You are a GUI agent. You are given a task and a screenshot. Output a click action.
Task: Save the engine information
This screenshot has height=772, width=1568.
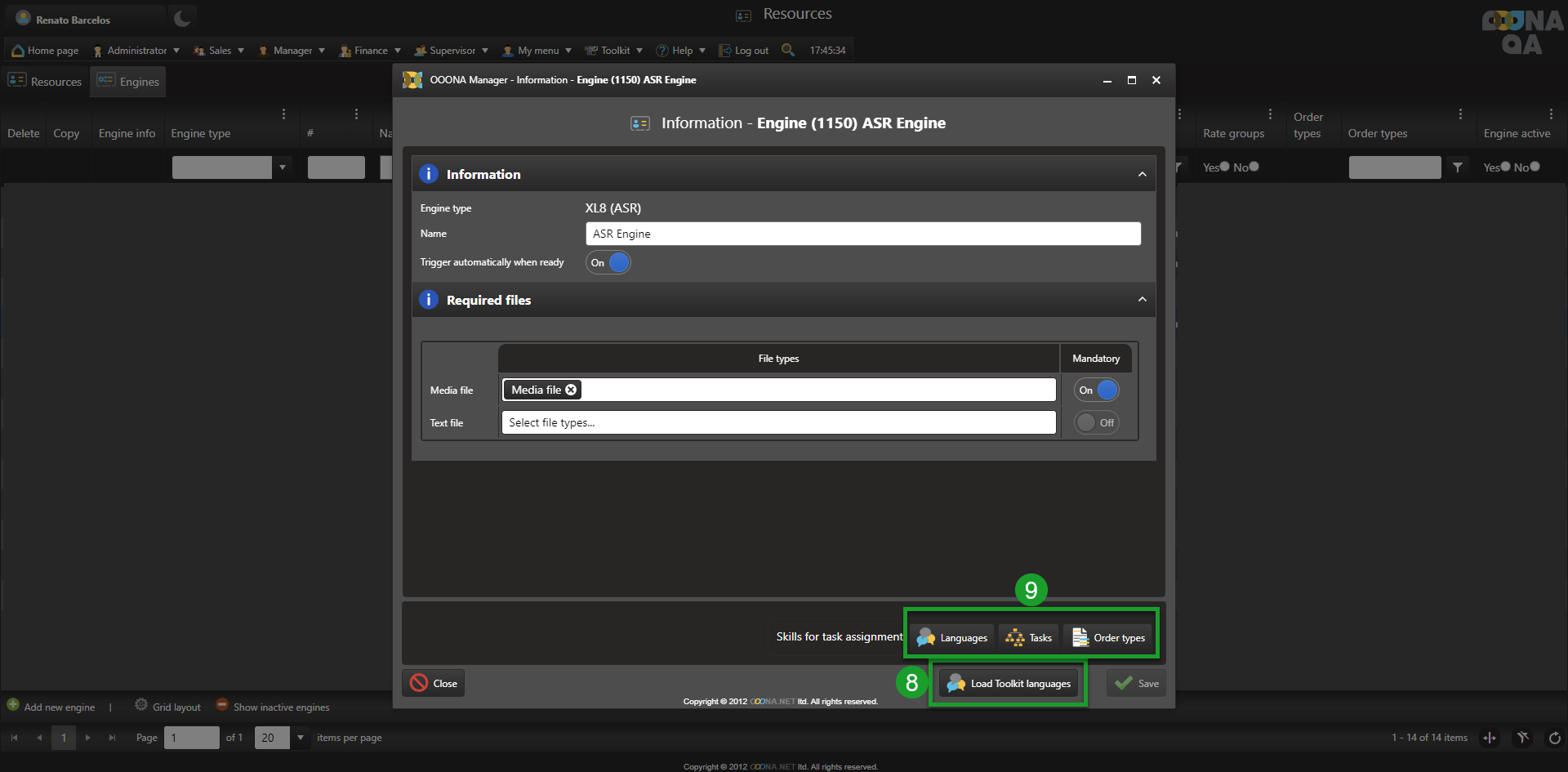[x=1136, y=683]
